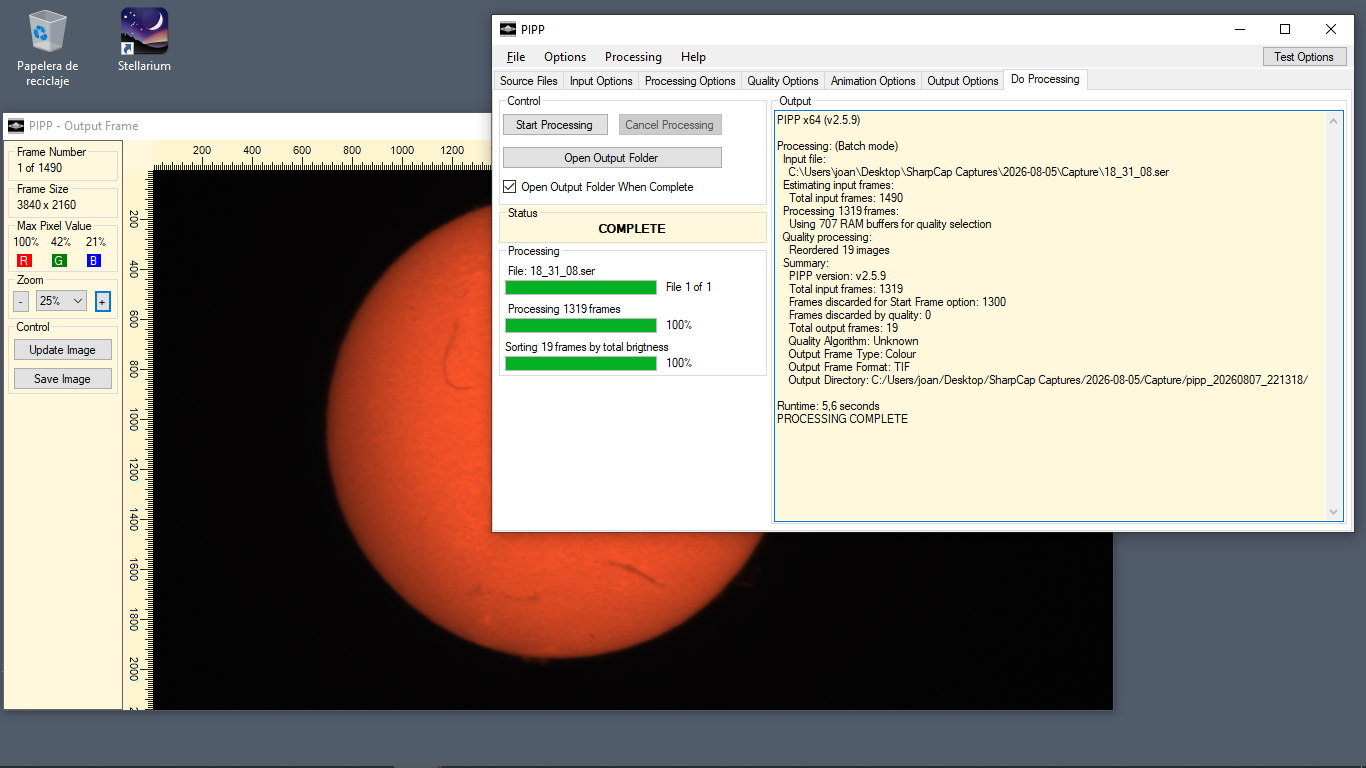Click the Test Options button

click(1304, 57)
